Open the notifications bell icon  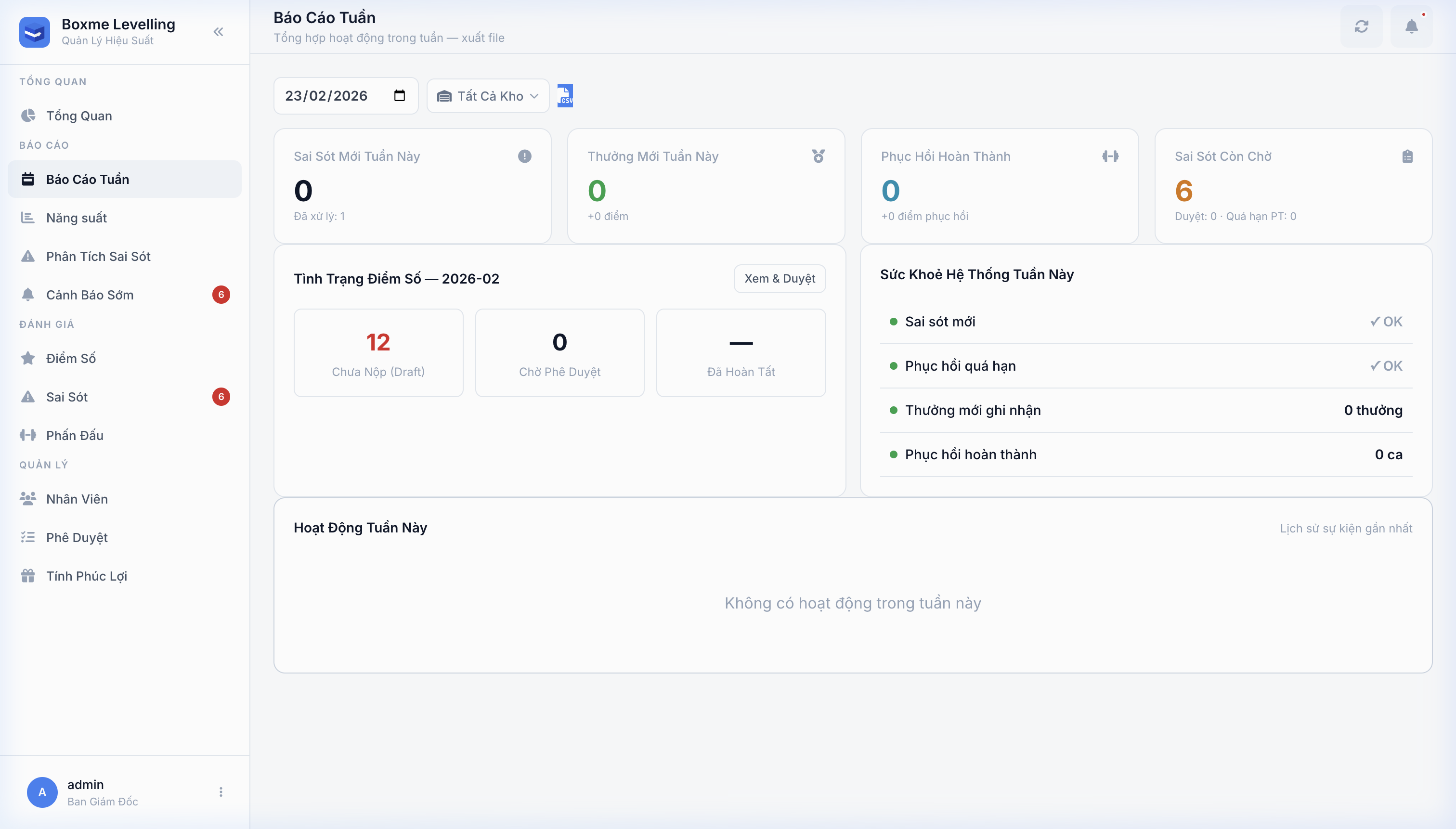[x=1411, y=27]
